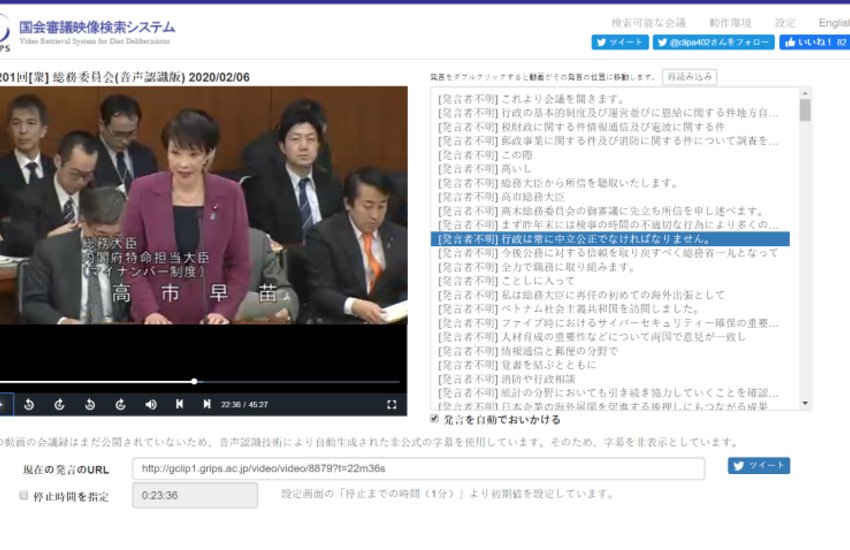Open fullscreen mode in the video player
Viewport: 850px width, 550px height.
[x=391, y=404]
